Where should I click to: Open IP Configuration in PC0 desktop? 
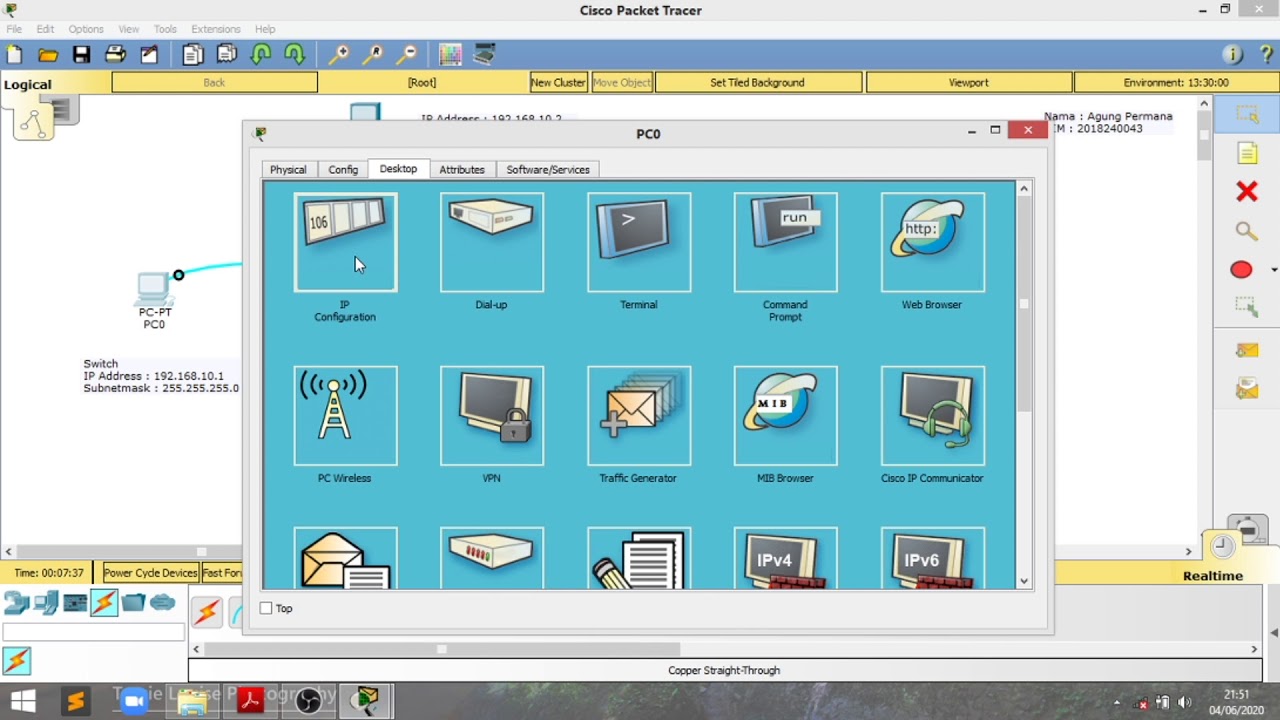tap(345, 243)
